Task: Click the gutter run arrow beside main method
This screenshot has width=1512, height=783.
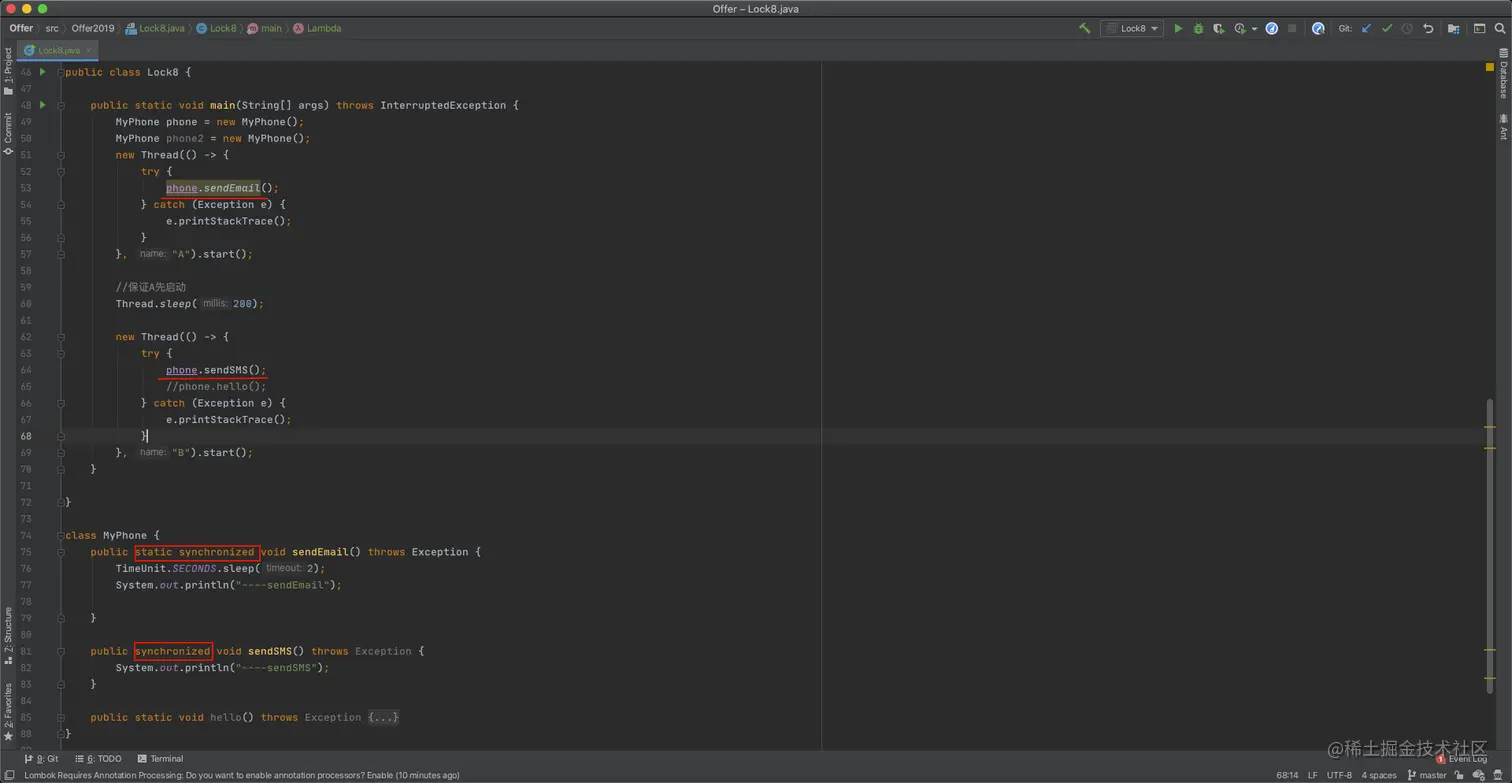Action: point(42,105)
